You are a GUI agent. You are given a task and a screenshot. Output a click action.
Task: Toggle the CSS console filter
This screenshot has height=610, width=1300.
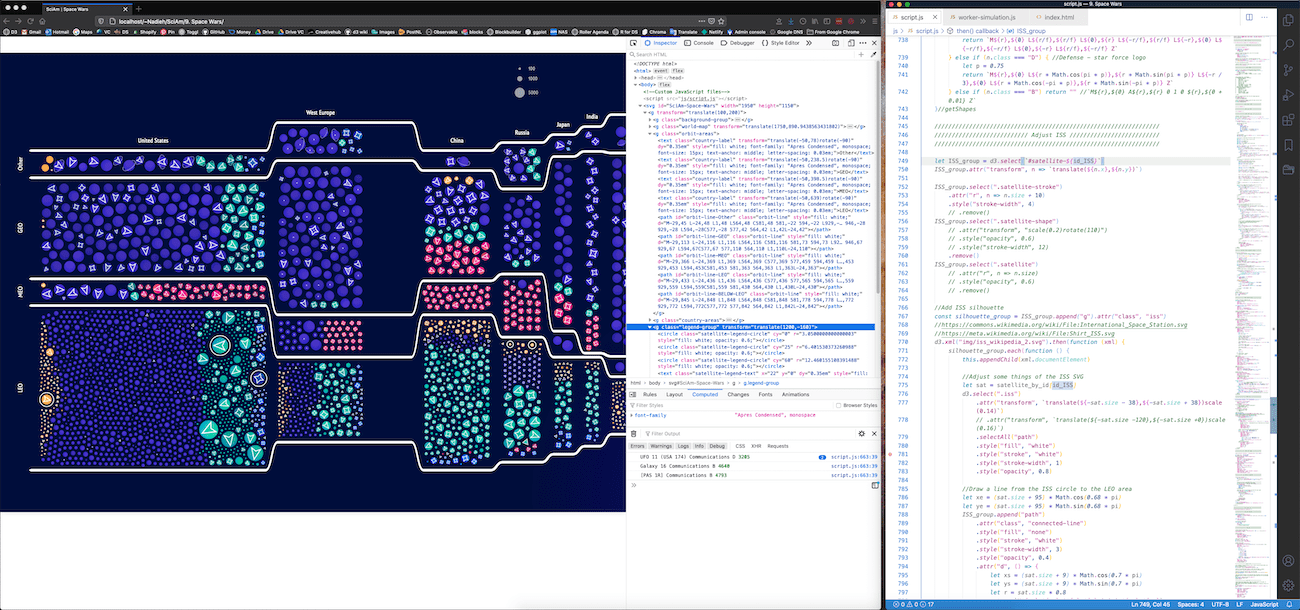[740, 446]
